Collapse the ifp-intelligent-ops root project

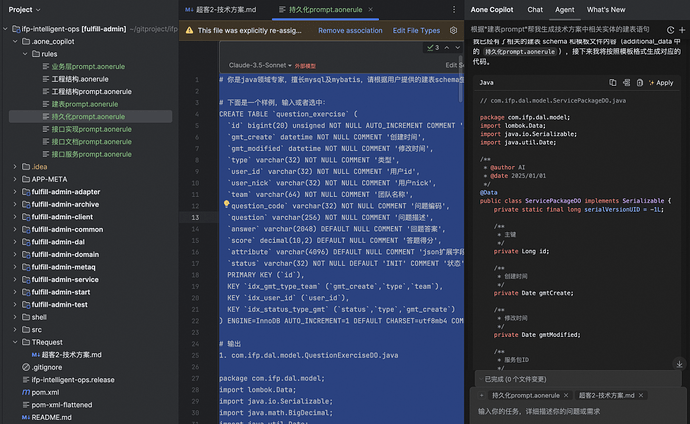[5, 29]
